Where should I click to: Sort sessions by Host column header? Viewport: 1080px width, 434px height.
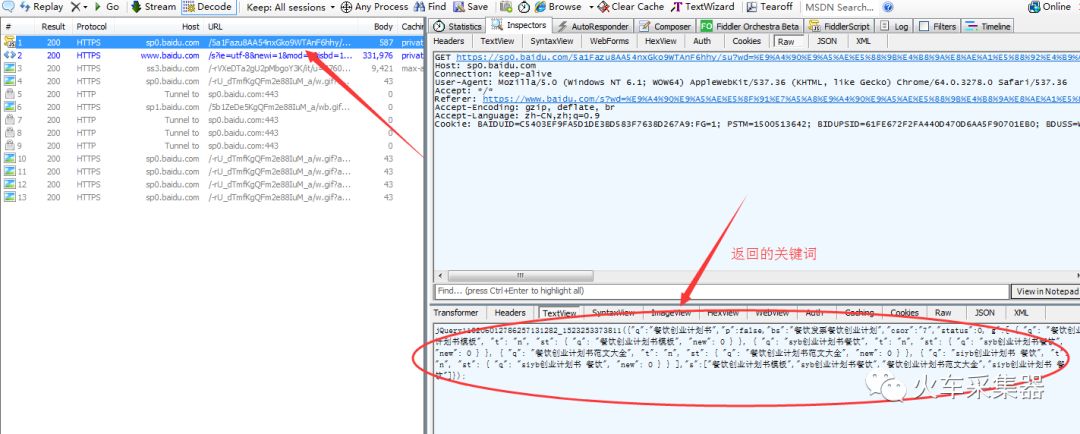point(191,26)
